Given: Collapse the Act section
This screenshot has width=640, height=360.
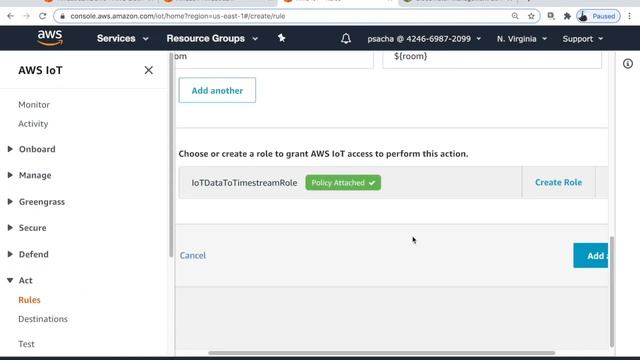Looking at the screenshot, I should 20,280.
